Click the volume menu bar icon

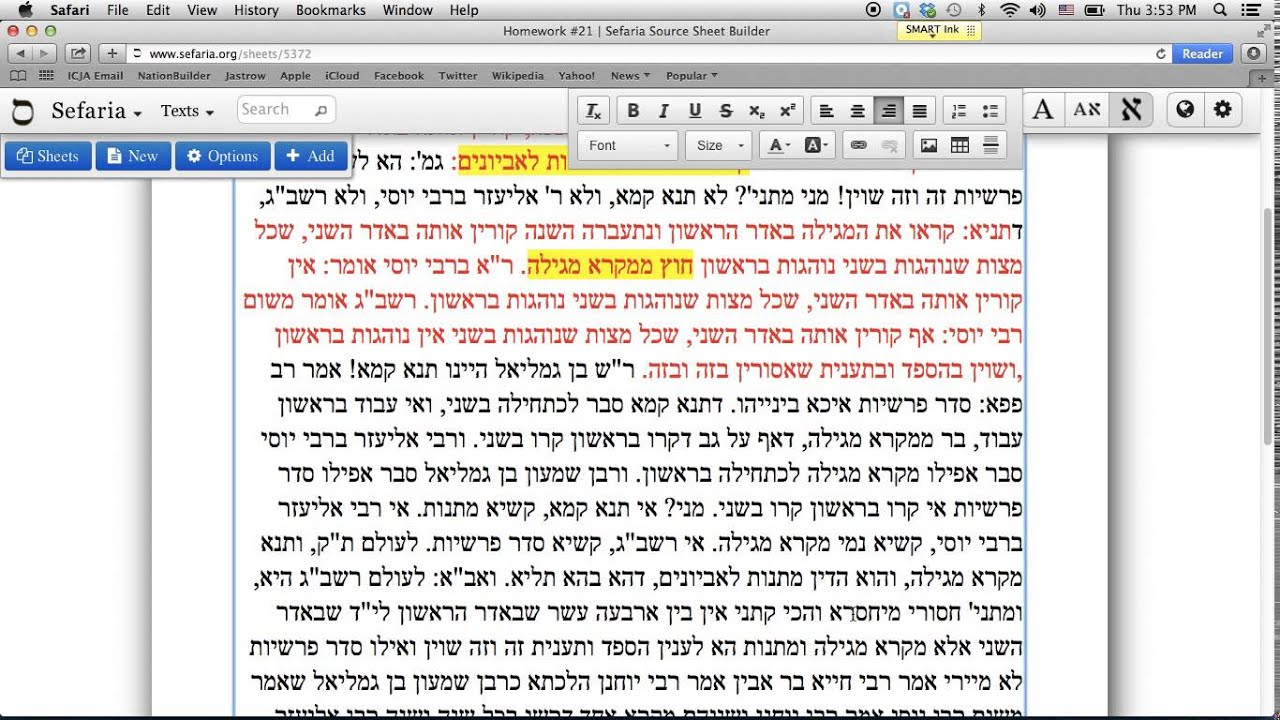click(1037, 10)
